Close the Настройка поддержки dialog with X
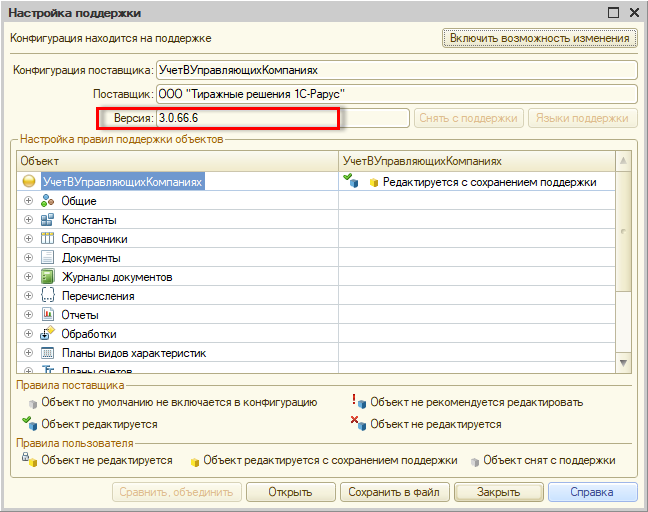The height and width of the screenshot is (512, 648). [634, 13]
